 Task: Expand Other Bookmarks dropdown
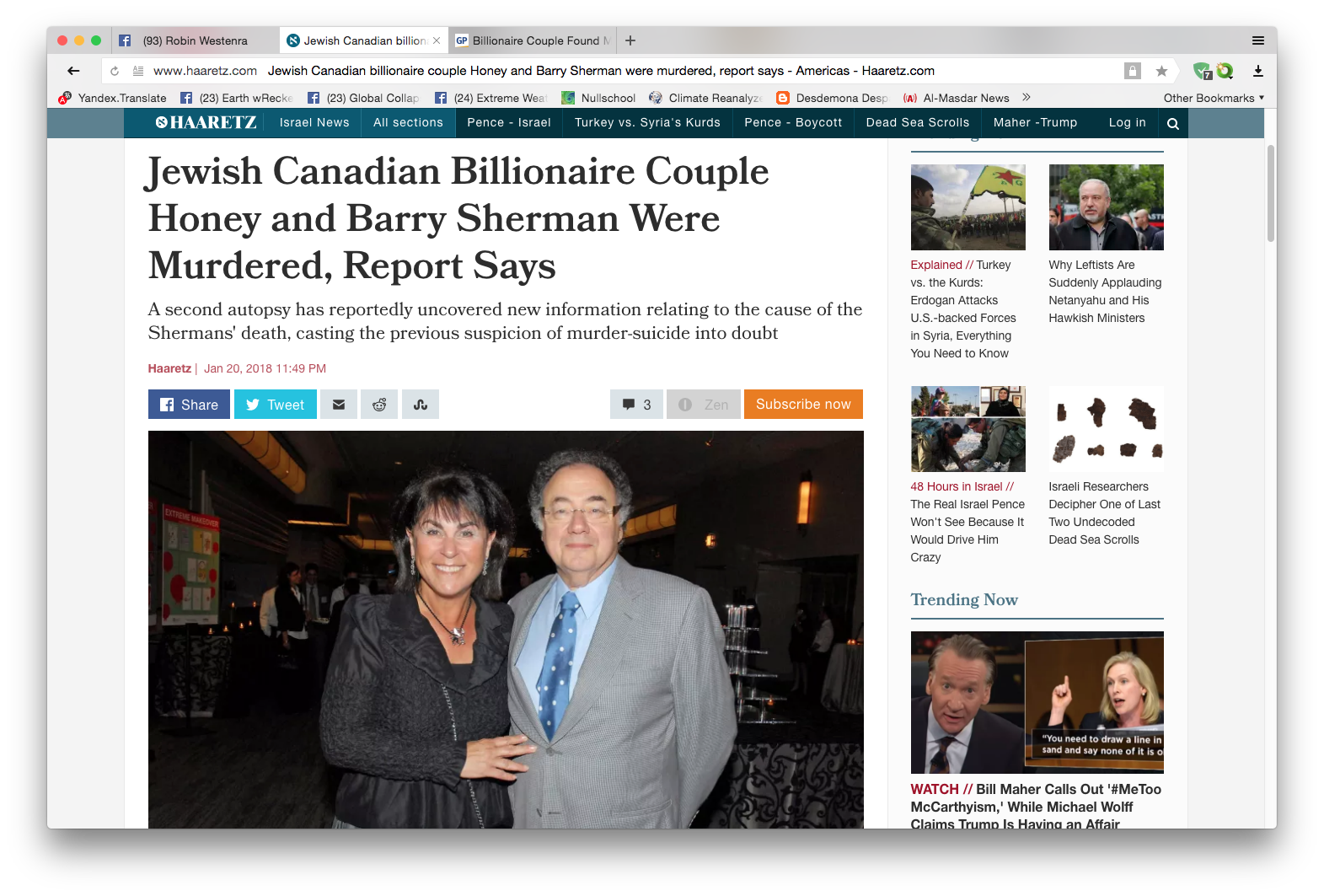point(1214,98)
